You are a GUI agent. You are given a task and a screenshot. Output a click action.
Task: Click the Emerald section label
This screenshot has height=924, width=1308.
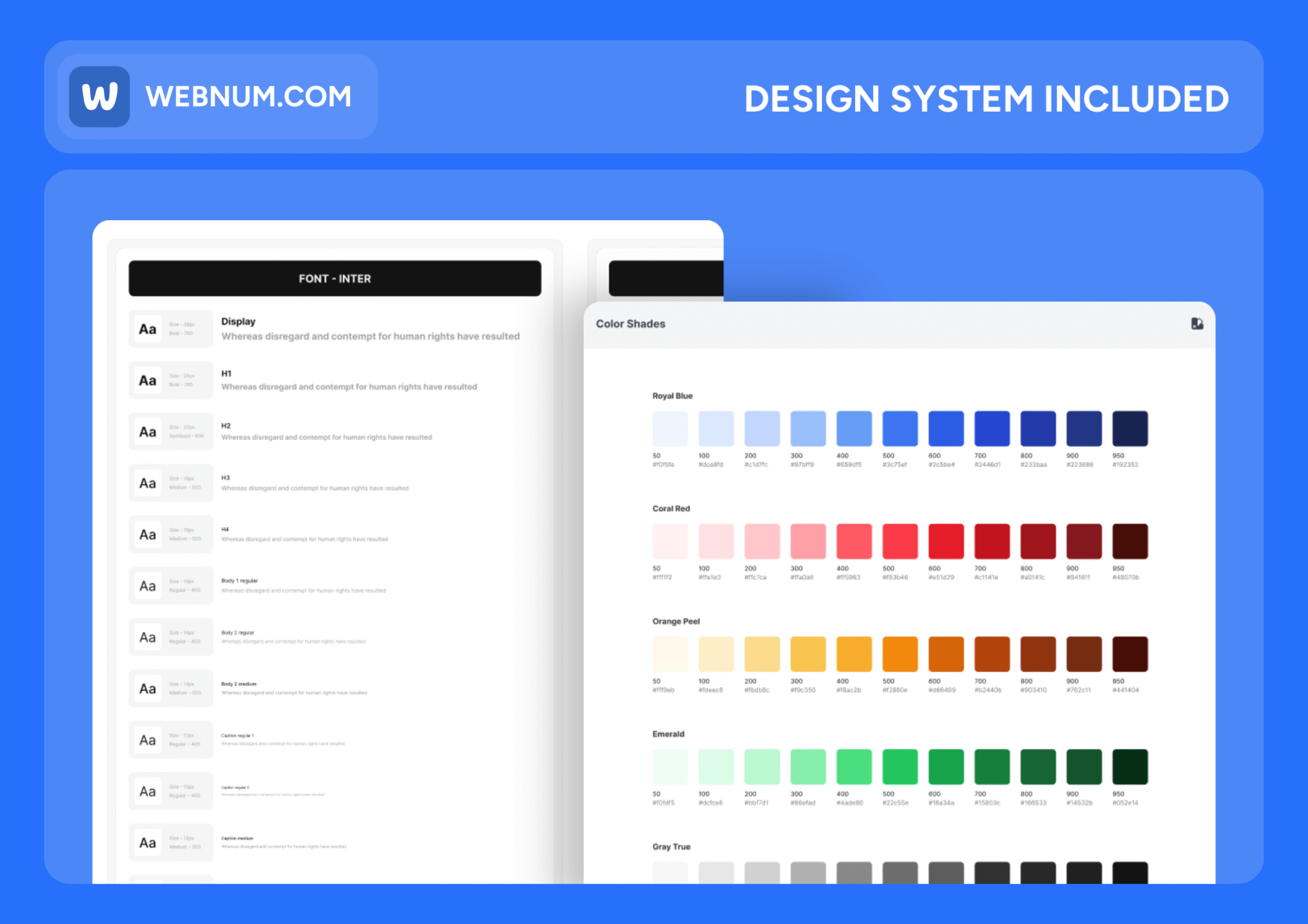tap(668, 734)
